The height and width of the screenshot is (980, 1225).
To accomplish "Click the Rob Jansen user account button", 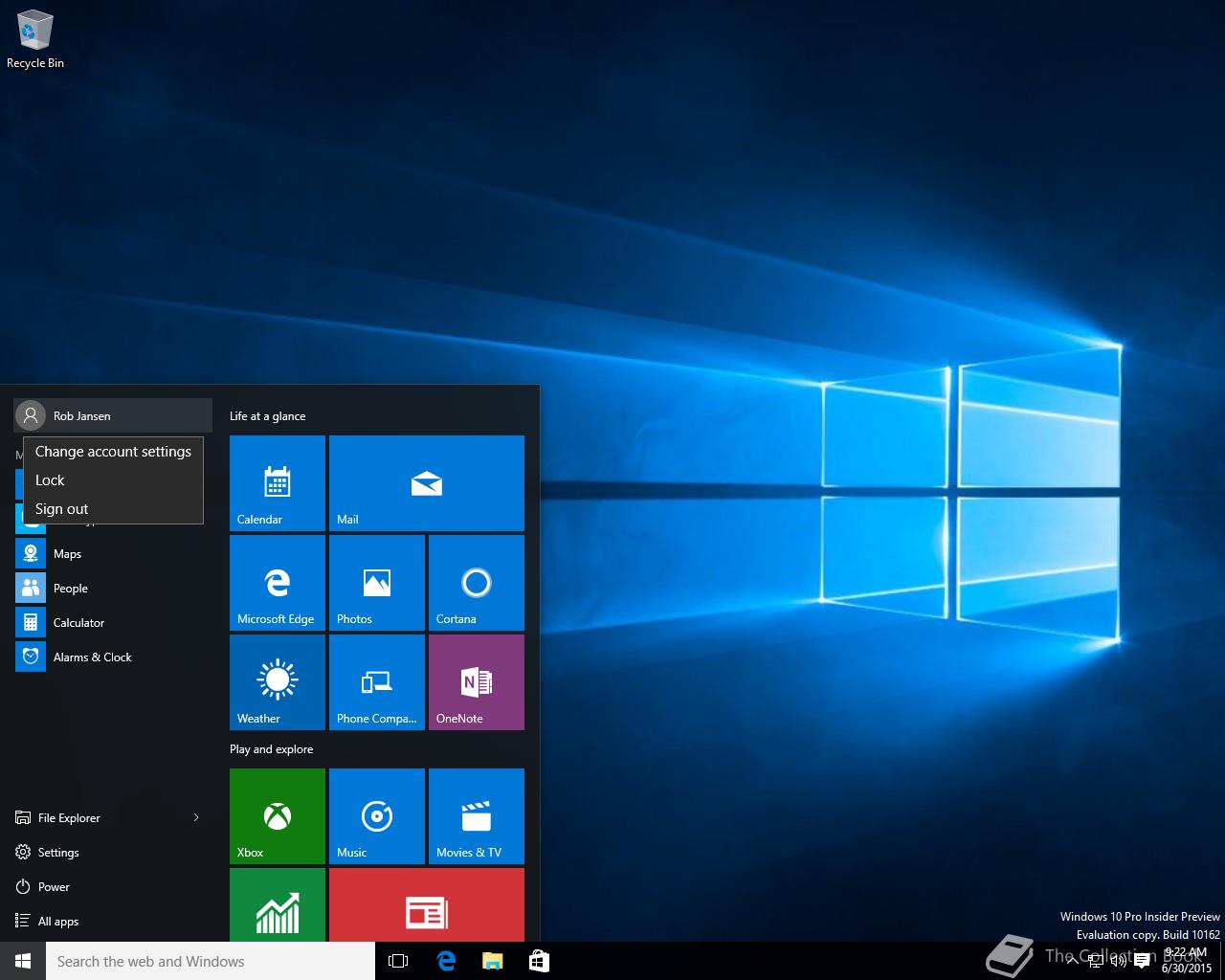I will click(113, 415).
